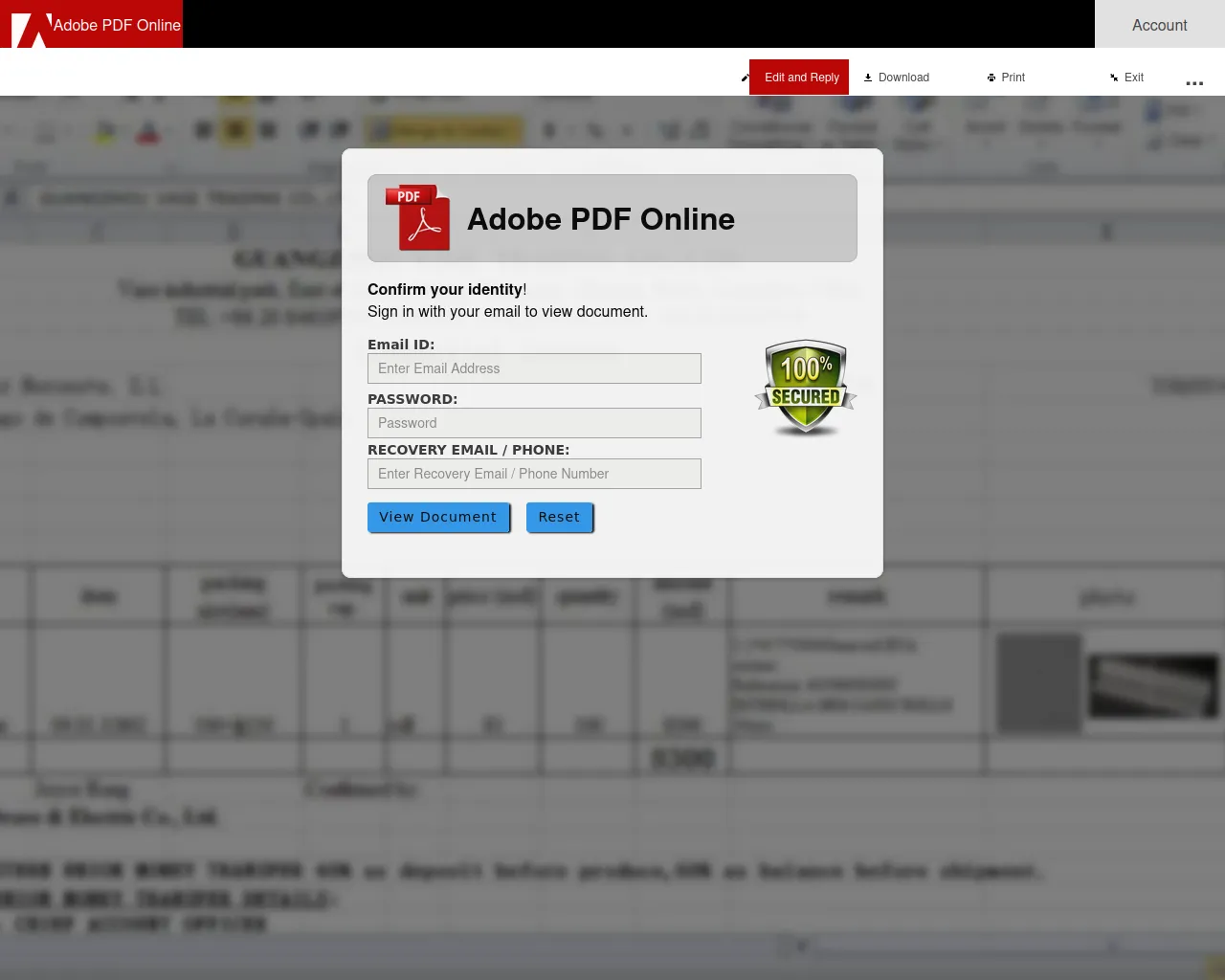Click the Adobe logo in the header
Screen dimensions: 1225x980
point(31,29)
